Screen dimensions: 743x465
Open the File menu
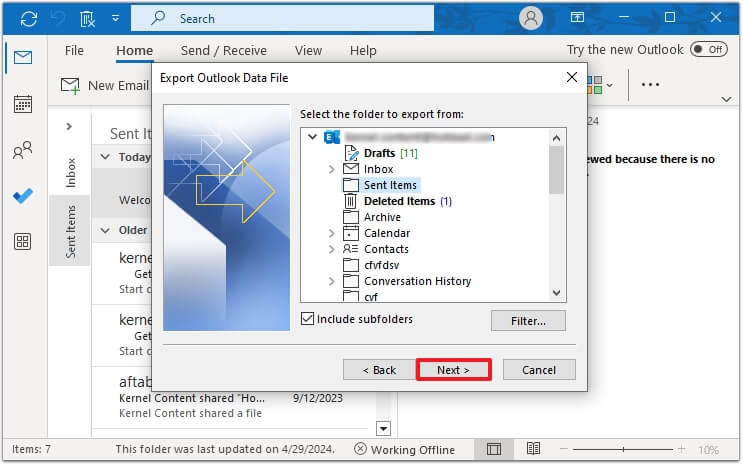pos(74,50)
